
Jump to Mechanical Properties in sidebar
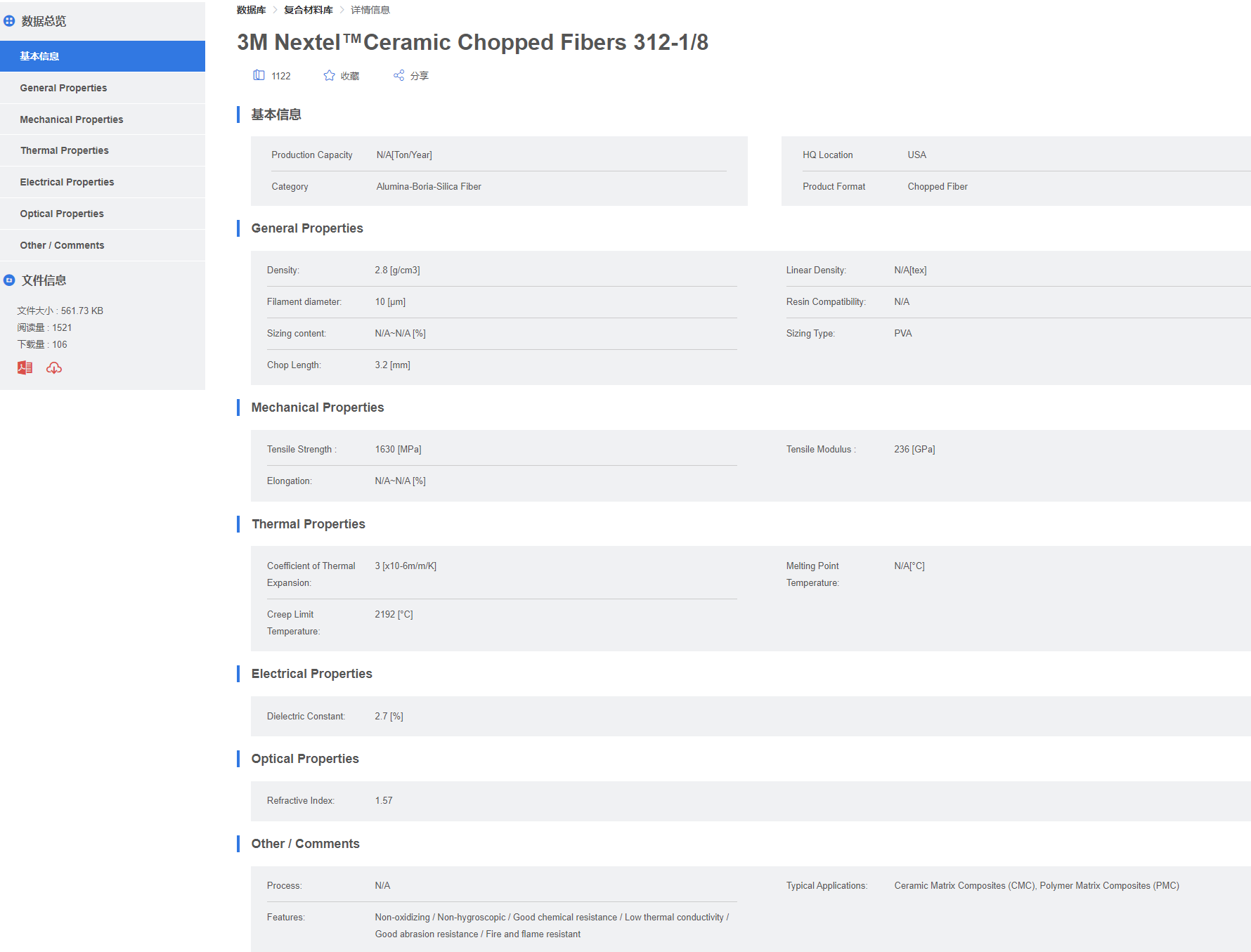point(103,119)
